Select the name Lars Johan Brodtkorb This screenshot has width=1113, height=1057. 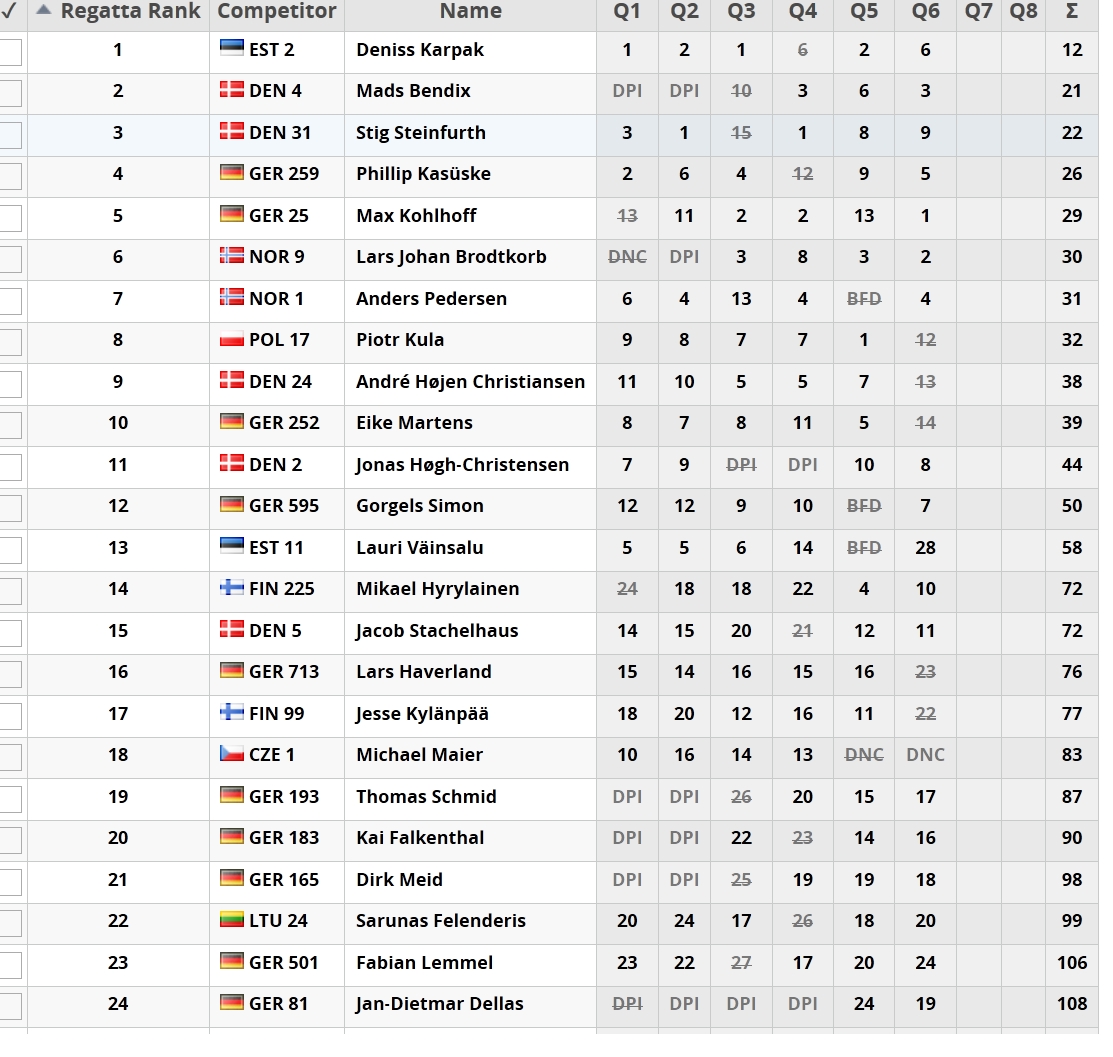pyautogui.click(x=451, y=257)
